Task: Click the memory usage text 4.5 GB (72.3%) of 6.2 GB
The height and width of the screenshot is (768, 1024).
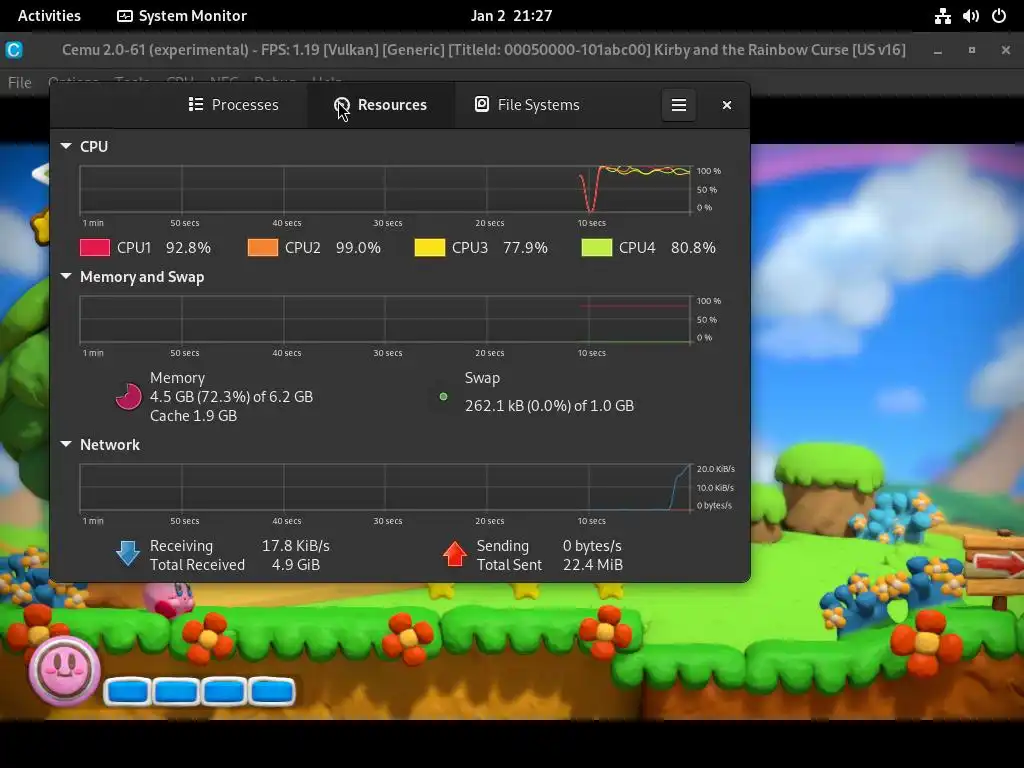Action: (x=231, y=396)
